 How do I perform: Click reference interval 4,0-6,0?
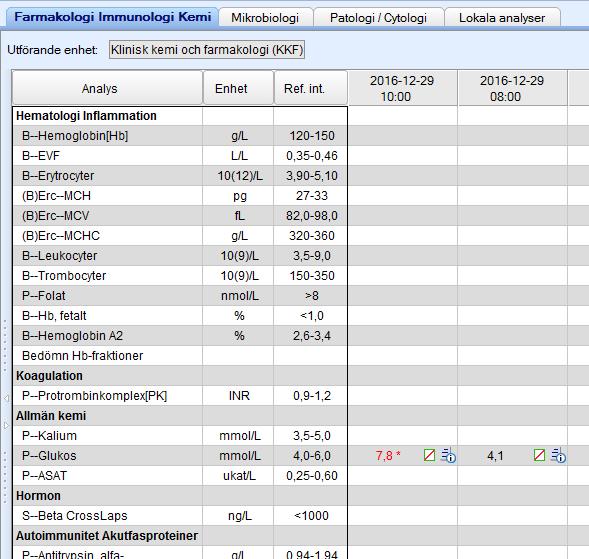coord(312,456)
